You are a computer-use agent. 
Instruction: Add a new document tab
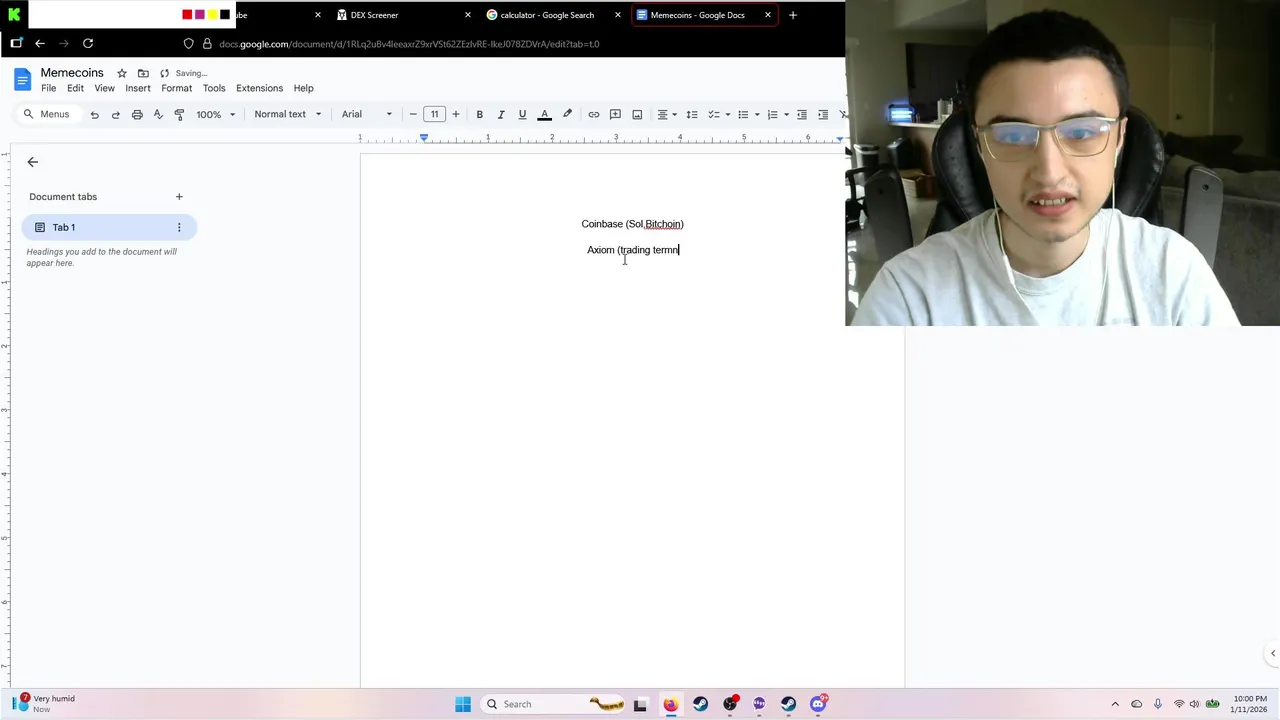pos(179,197)
